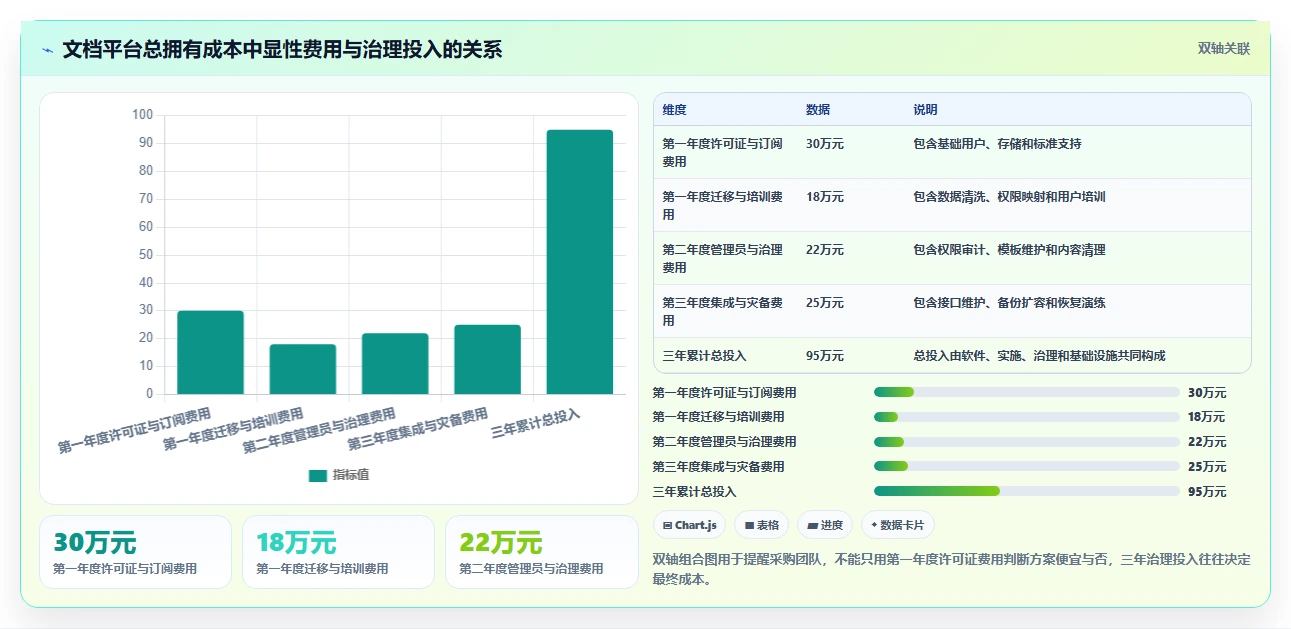Image resolution: width=1291 pixels, height=629 pixels.
Task: Open the 22万元 data card
Action: click(x=541, y=552)
